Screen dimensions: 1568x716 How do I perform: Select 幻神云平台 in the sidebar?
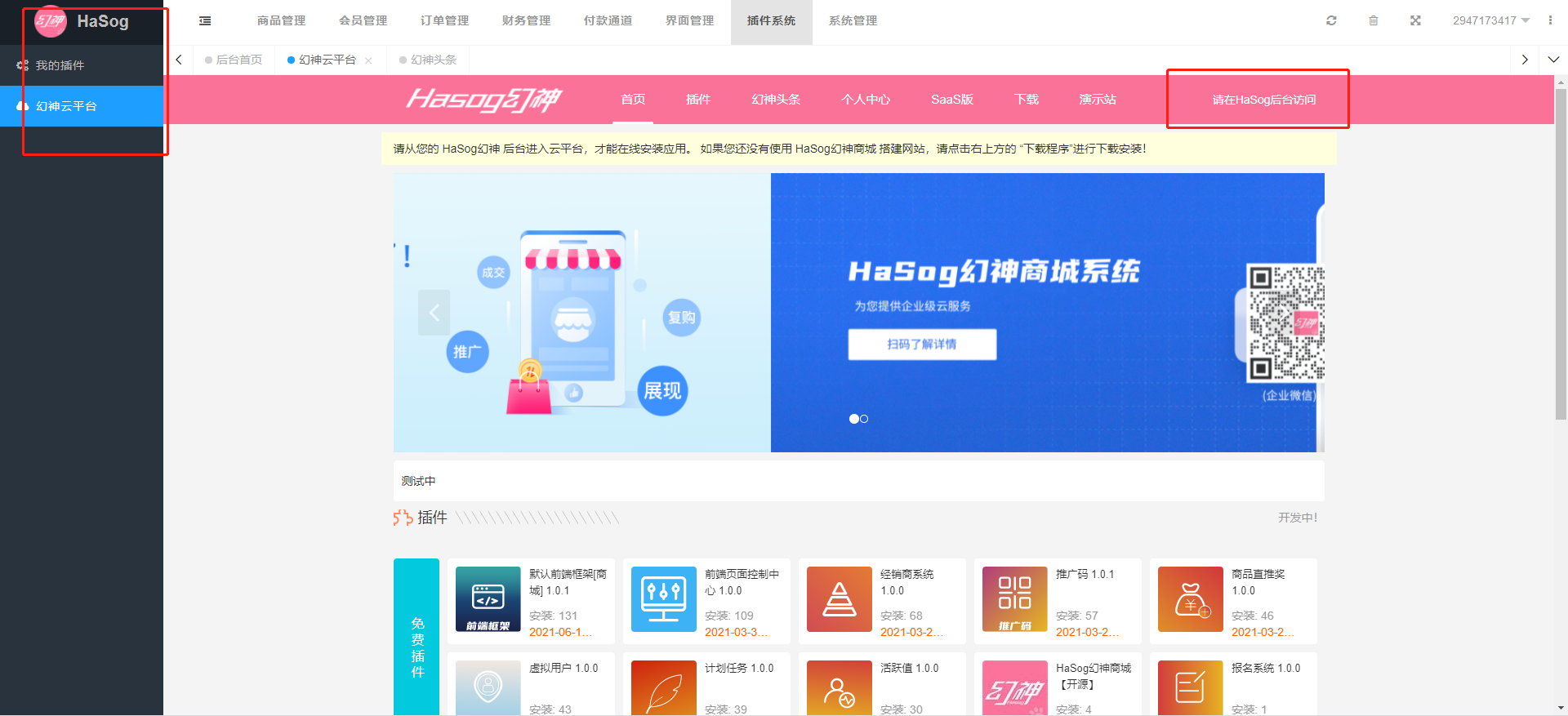(x=82, y=106)
